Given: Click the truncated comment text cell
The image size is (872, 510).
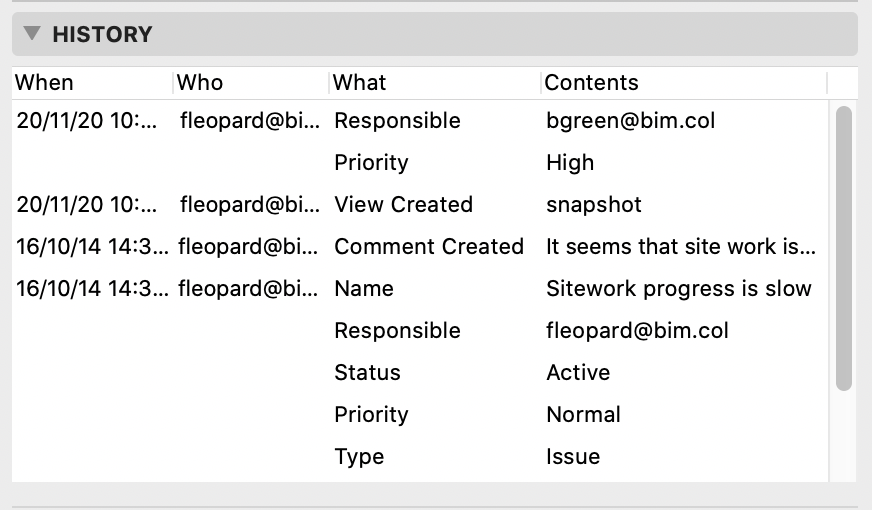Looking at the screenshot, I should tap(681, 247).
